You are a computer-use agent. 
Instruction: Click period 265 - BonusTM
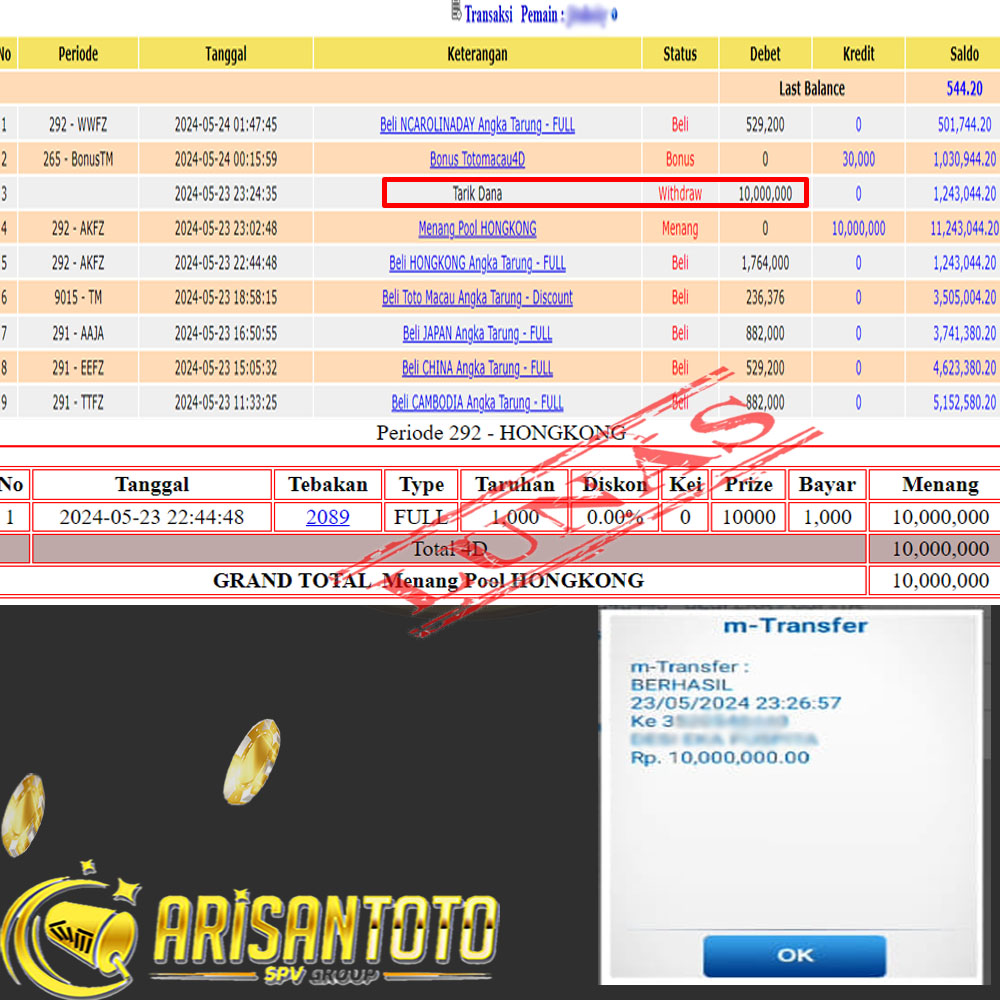click(78, 159)
